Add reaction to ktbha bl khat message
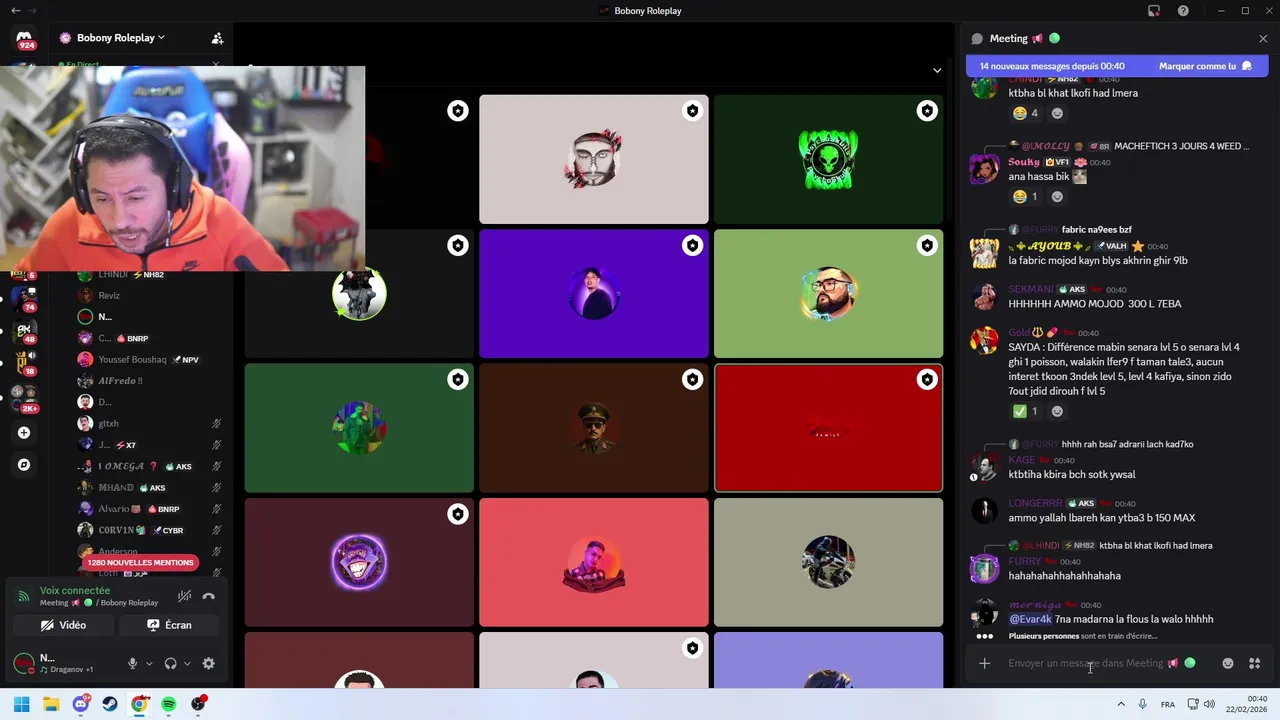The image size is (1280, 720). (1057, 113)
